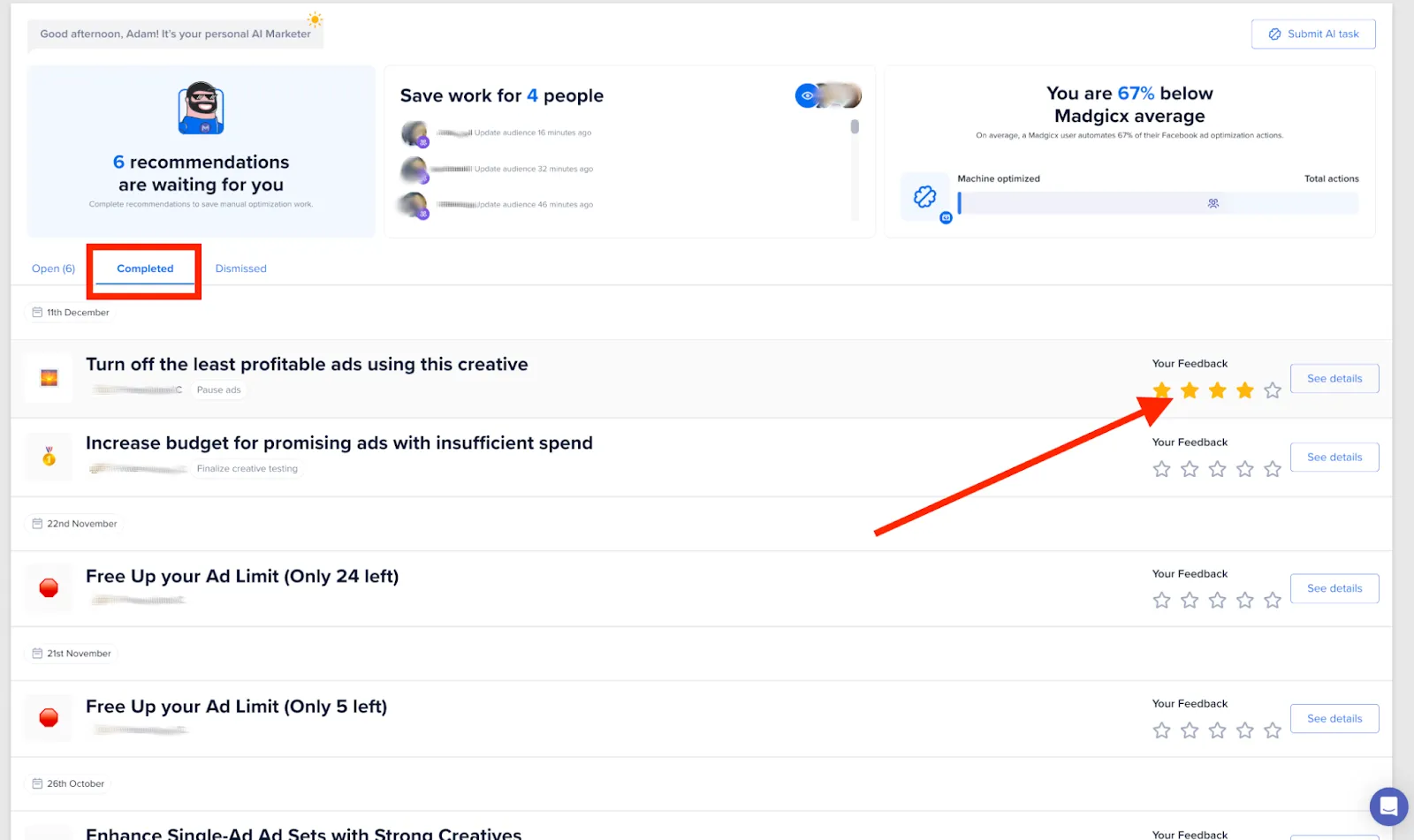Click the Machine optimized progress bar
Viewport: 1414px width, 840px height.
1158,203
